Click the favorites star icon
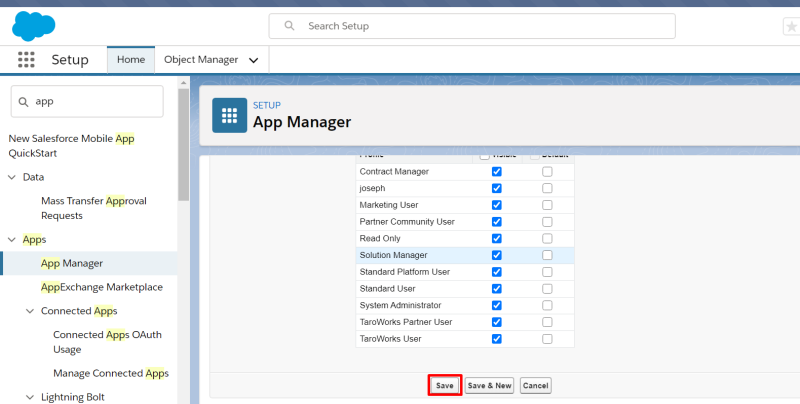 [791, 26]
